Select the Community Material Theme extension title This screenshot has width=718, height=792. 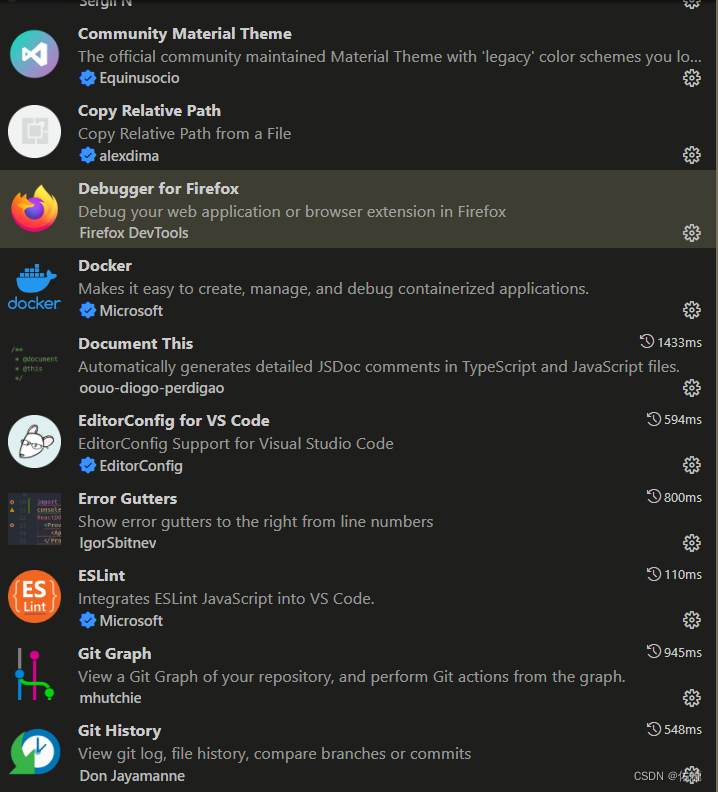tap(185, 34)
